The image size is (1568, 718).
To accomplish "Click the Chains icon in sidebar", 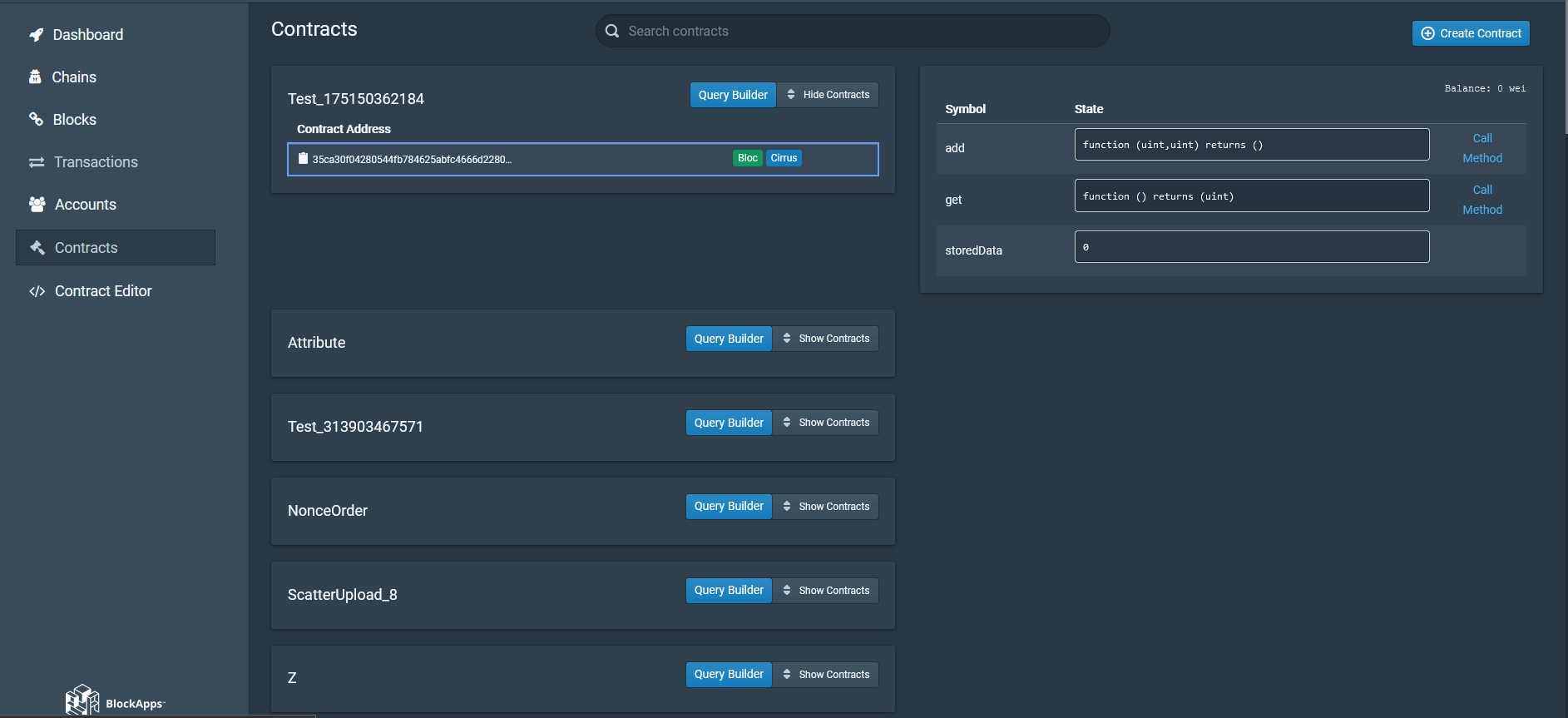I will (35, 77).
